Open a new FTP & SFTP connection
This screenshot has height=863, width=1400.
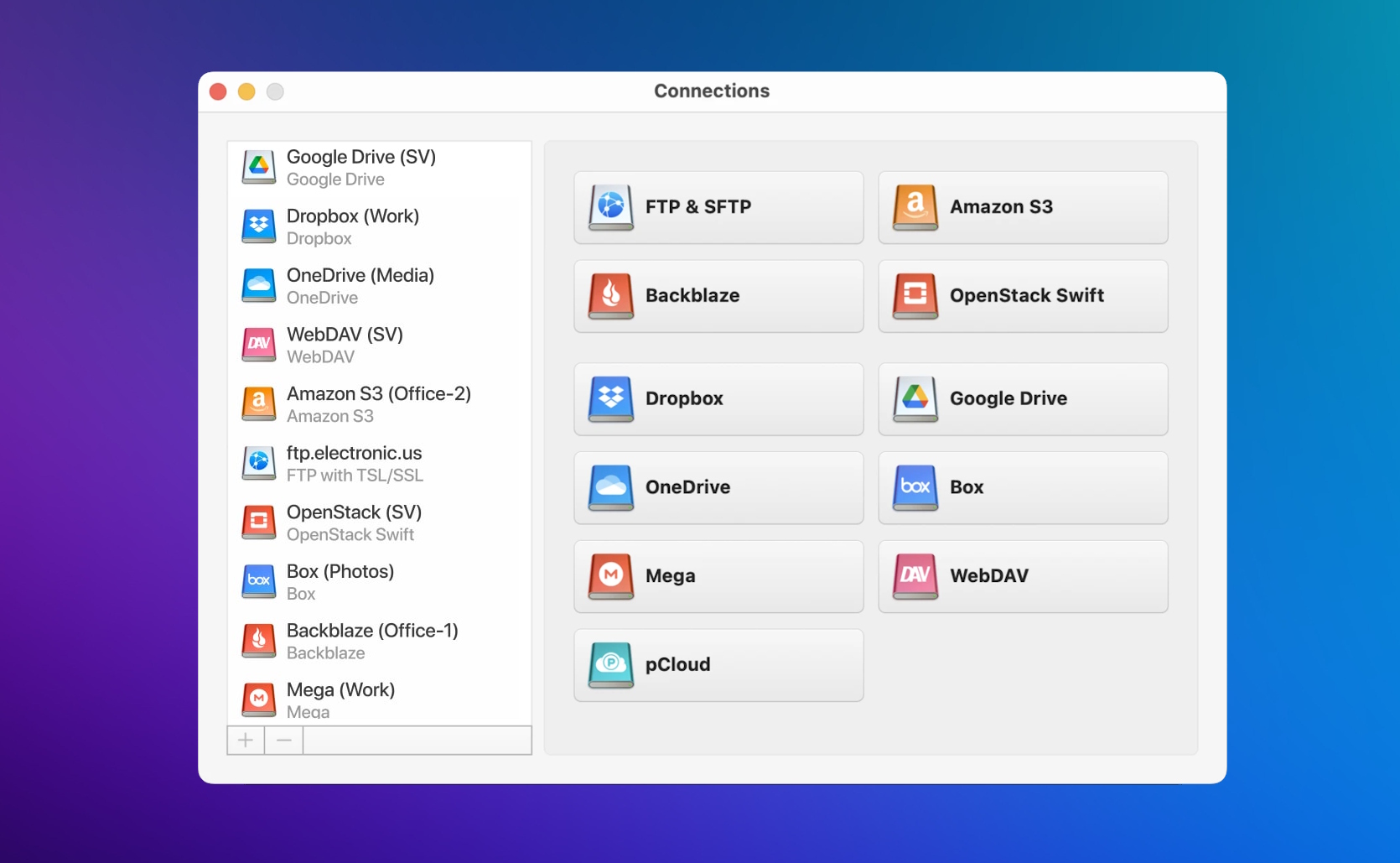point(718,207)
